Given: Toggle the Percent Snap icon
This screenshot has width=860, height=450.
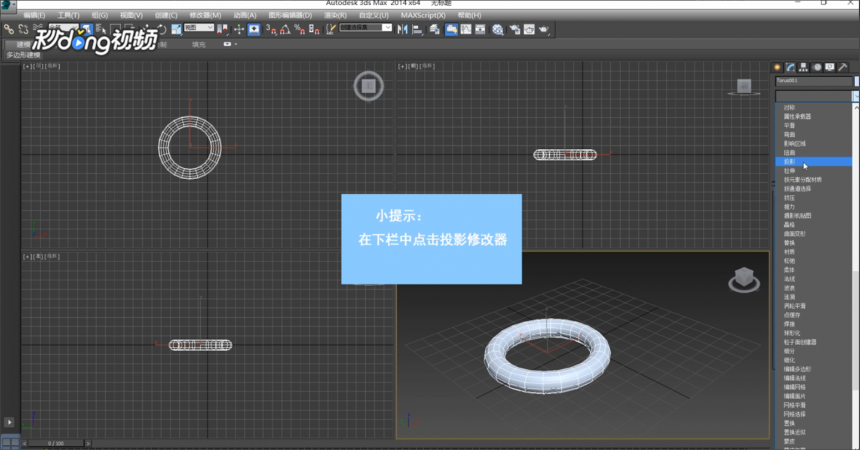Looking at the screenshot, I should pos(299,29).
